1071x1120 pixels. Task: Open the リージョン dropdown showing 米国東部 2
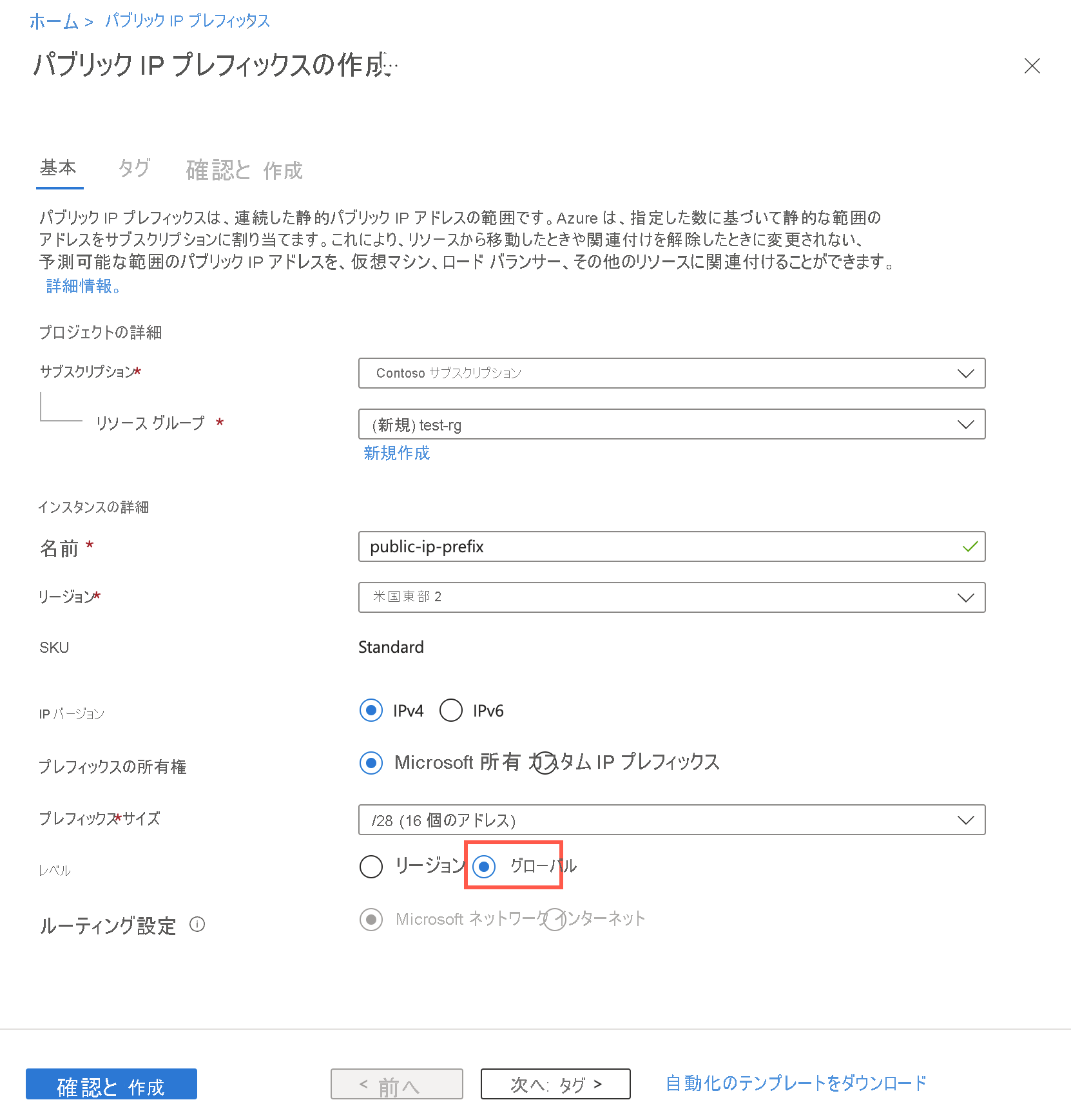[671, 597]
